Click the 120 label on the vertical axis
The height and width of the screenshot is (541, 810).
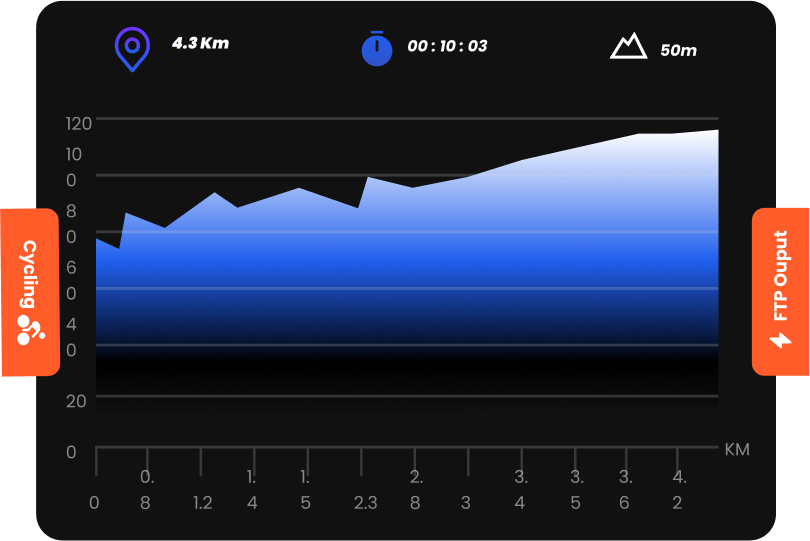pyautogui.click(x=79, y=124)
